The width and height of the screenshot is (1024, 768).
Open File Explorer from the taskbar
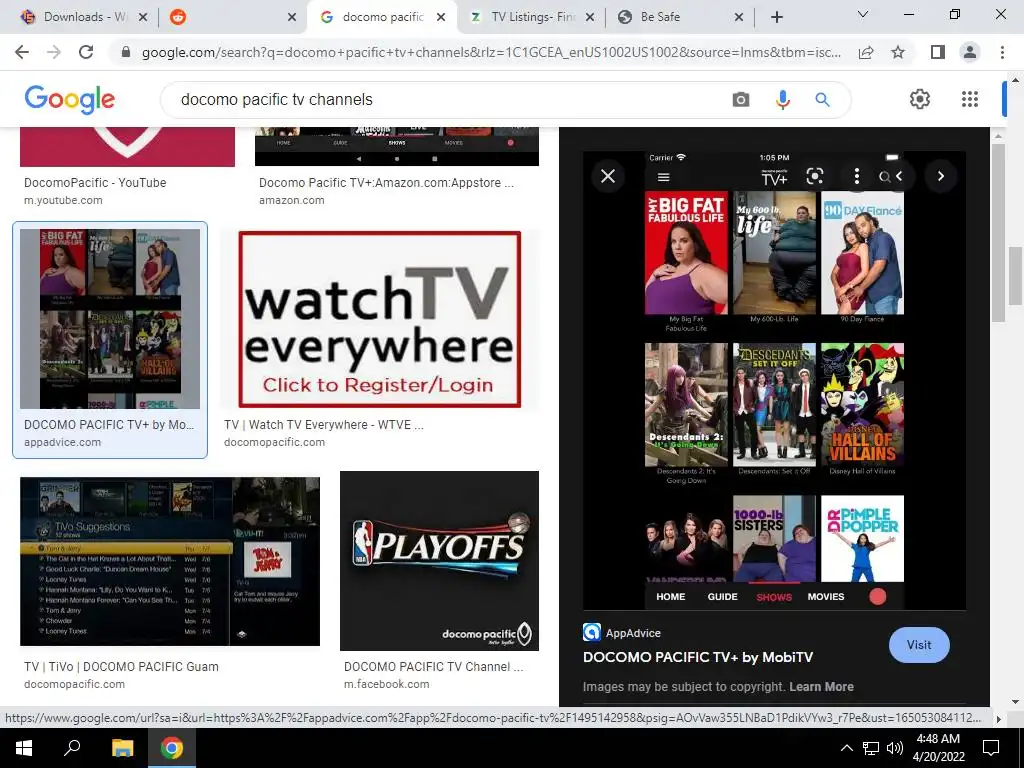pyautogui.click(x=122, y=748)
